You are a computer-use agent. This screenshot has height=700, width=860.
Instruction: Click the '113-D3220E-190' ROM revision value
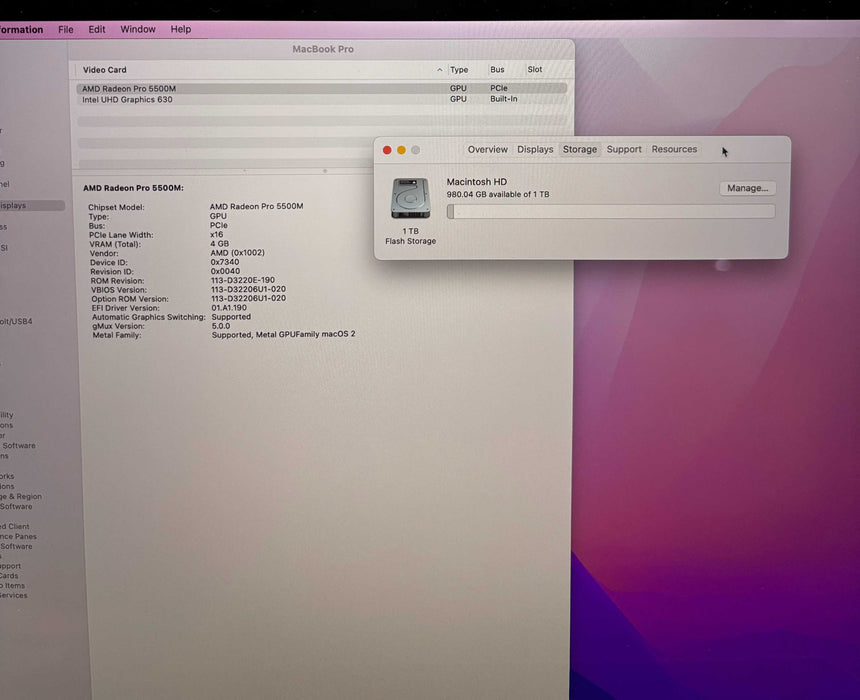coord(243,280)
